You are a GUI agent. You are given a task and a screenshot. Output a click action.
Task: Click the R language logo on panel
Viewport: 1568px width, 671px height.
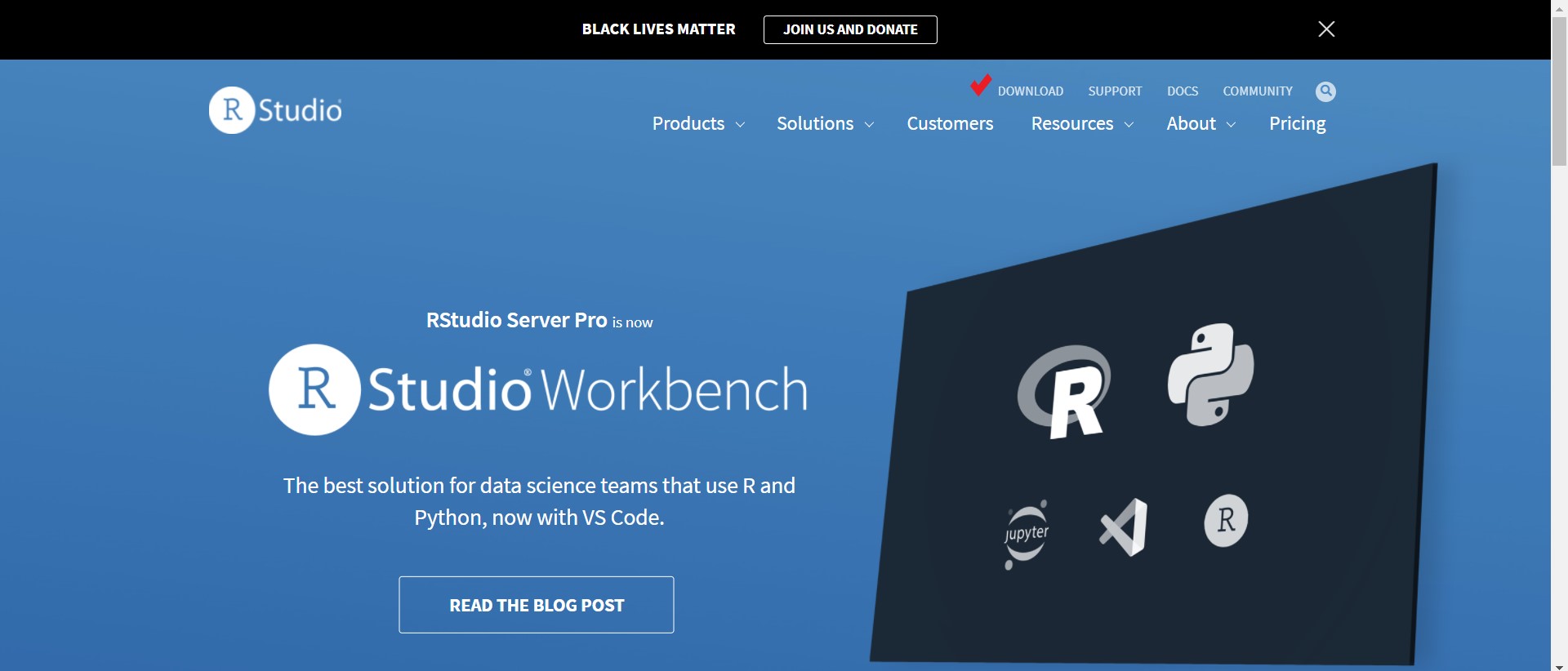[1065, 391]
